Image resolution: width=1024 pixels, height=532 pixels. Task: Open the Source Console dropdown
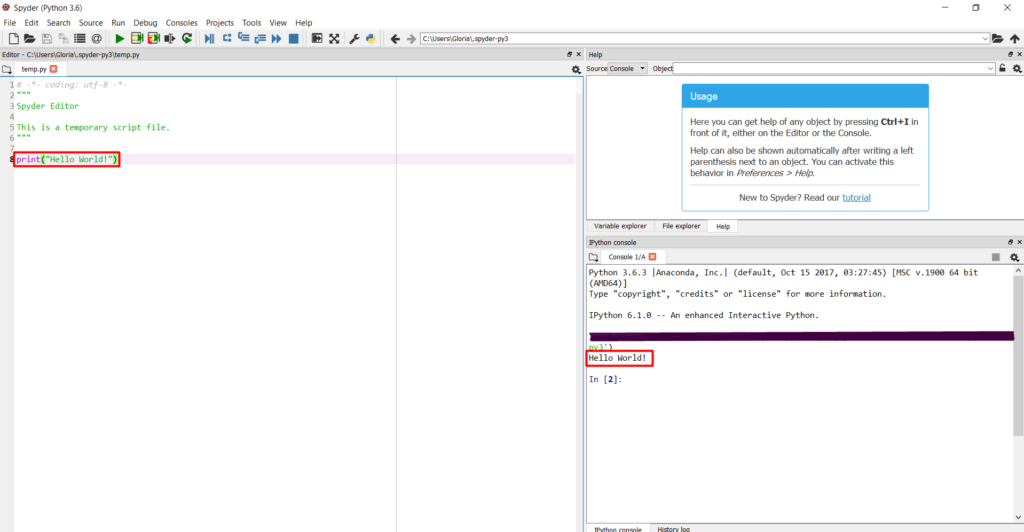628,68
